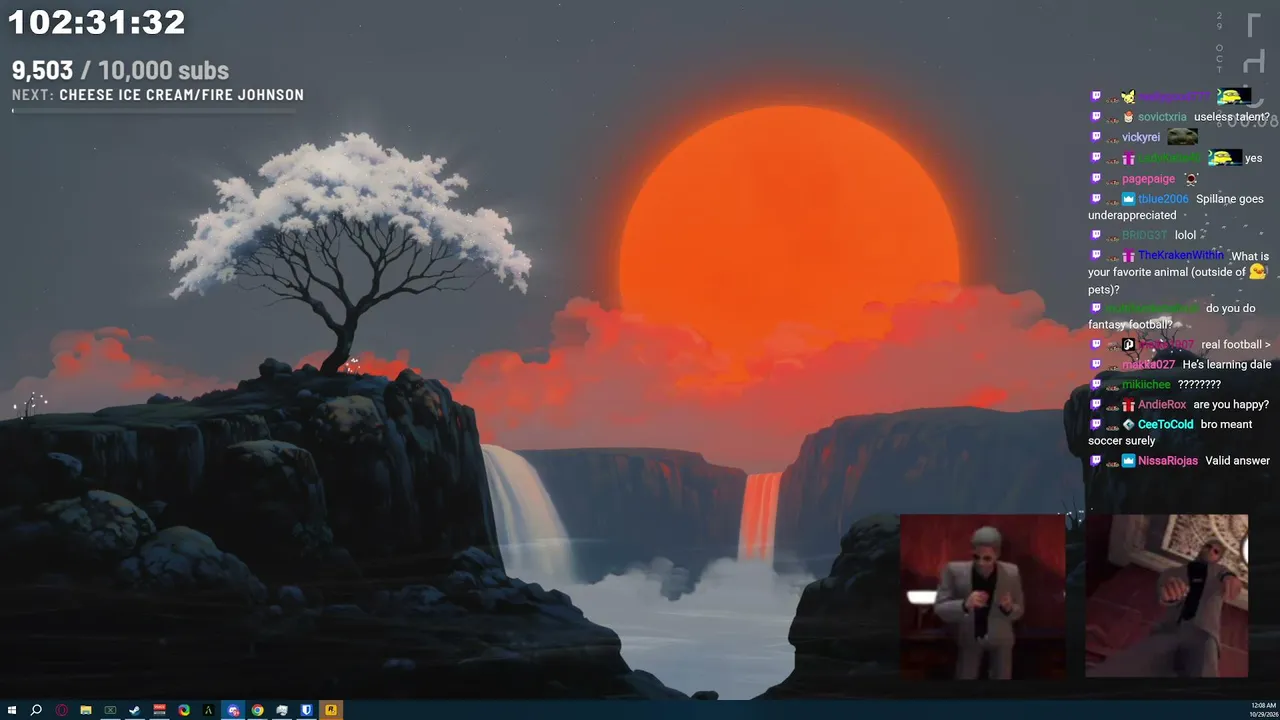Click the "Valid answer" chat message
1280x720 pixels.
(1237, 461)
